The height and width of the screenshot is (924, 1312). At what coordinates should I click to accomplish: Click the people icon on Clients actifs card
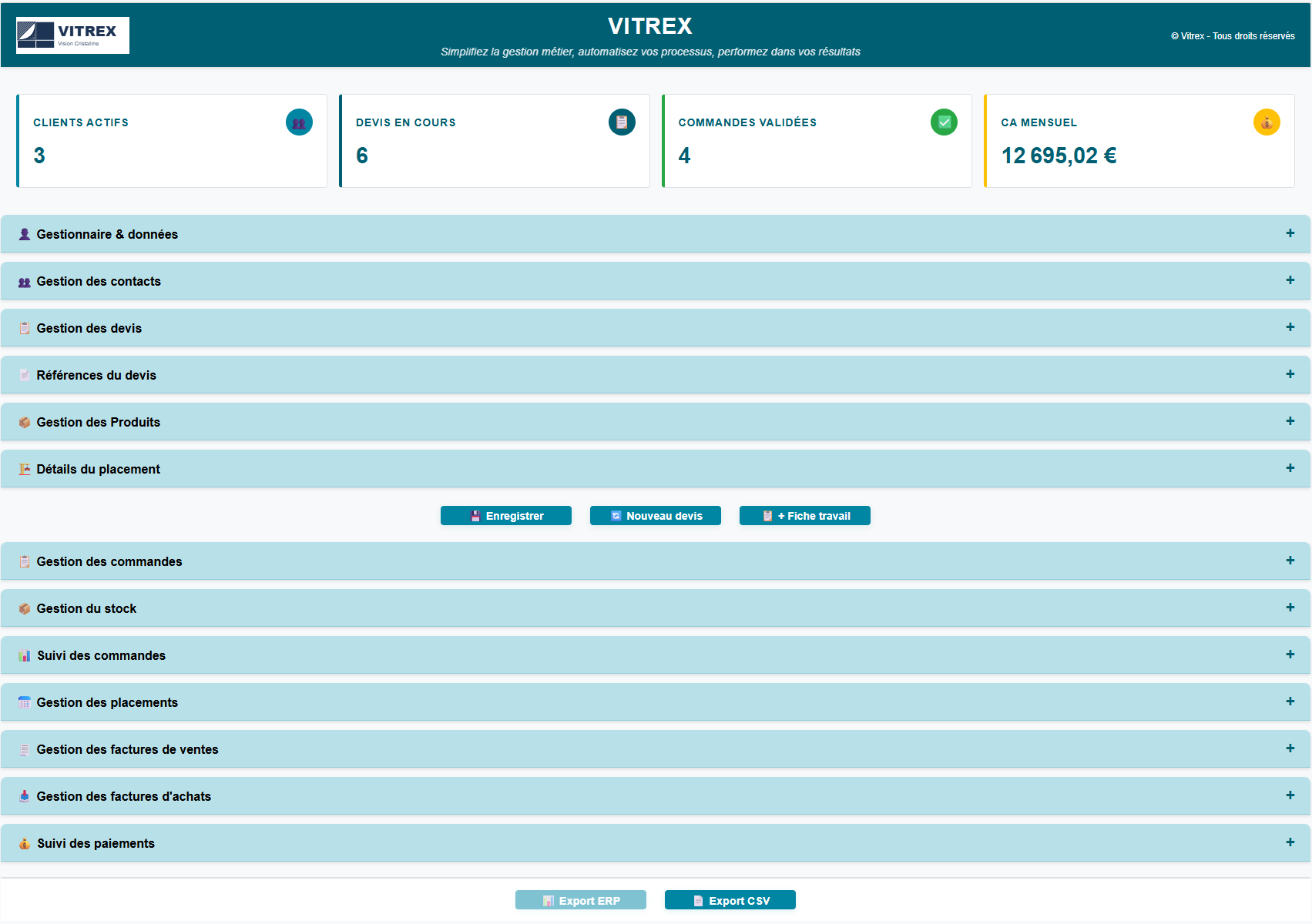coord(299,122)
